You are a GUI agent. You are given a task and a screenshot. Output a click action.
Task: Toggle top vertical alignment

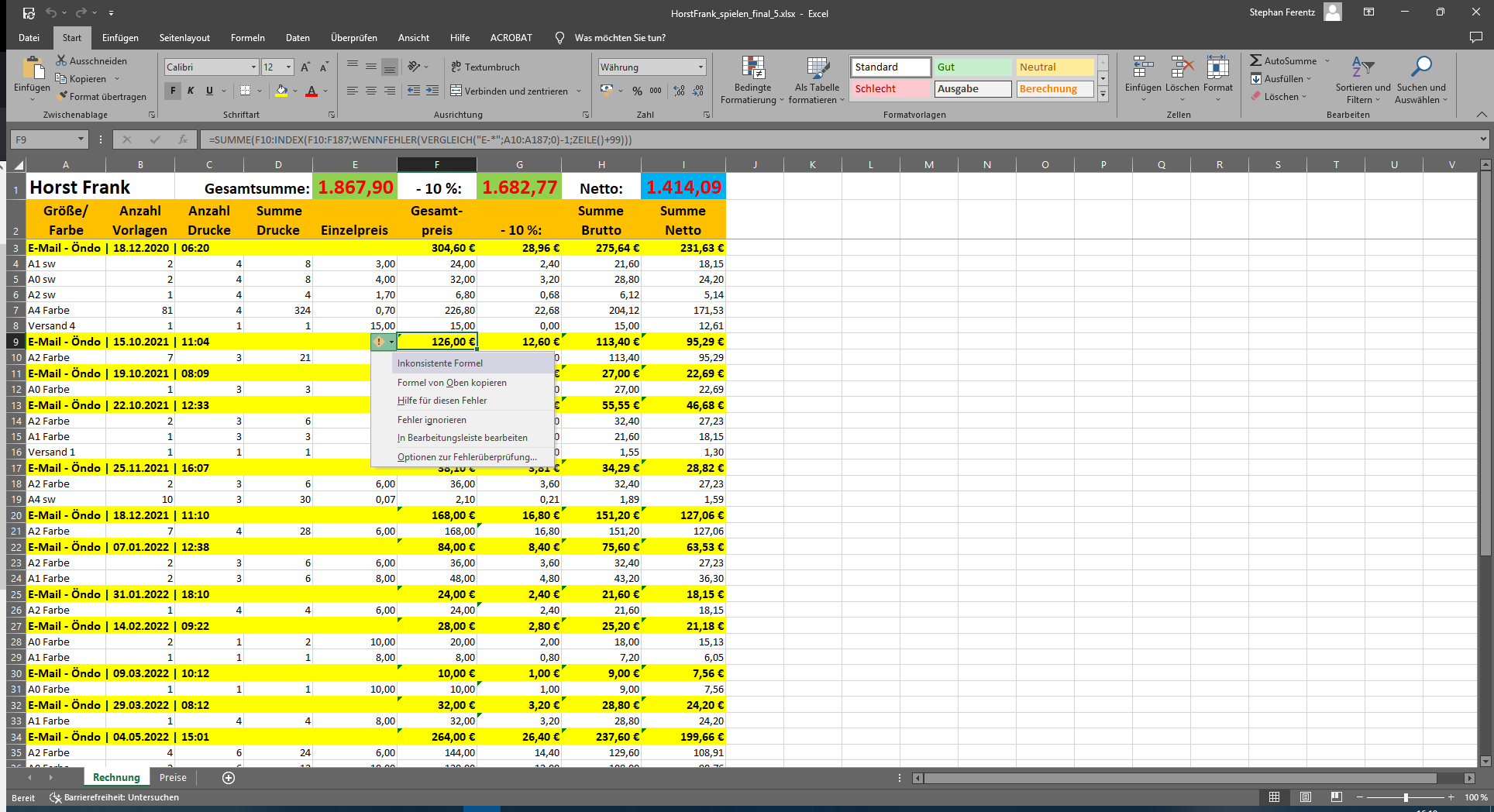pos(353,67)
